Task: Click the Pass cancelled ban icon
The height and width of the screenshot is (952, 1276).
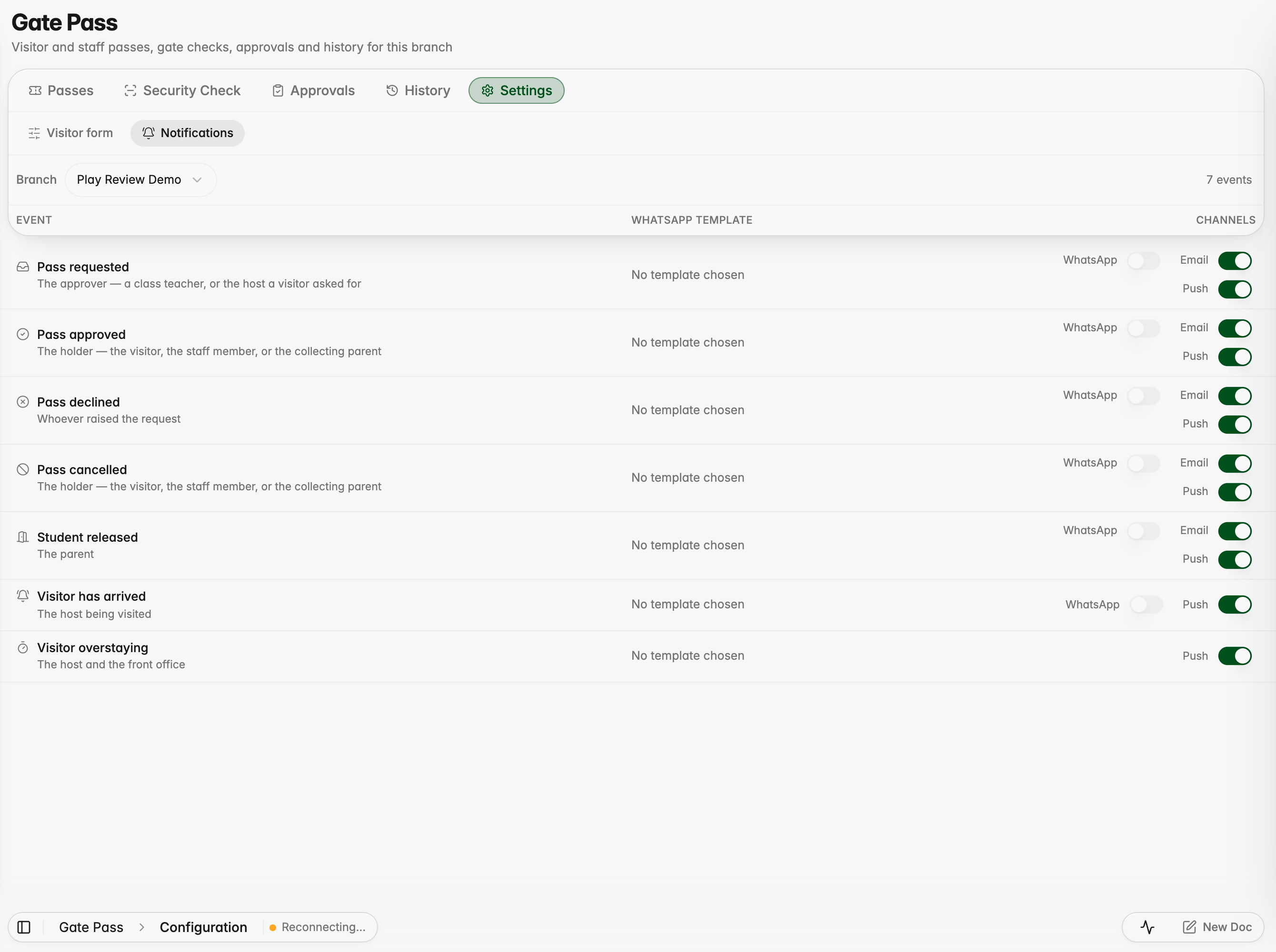Action: 22,469
